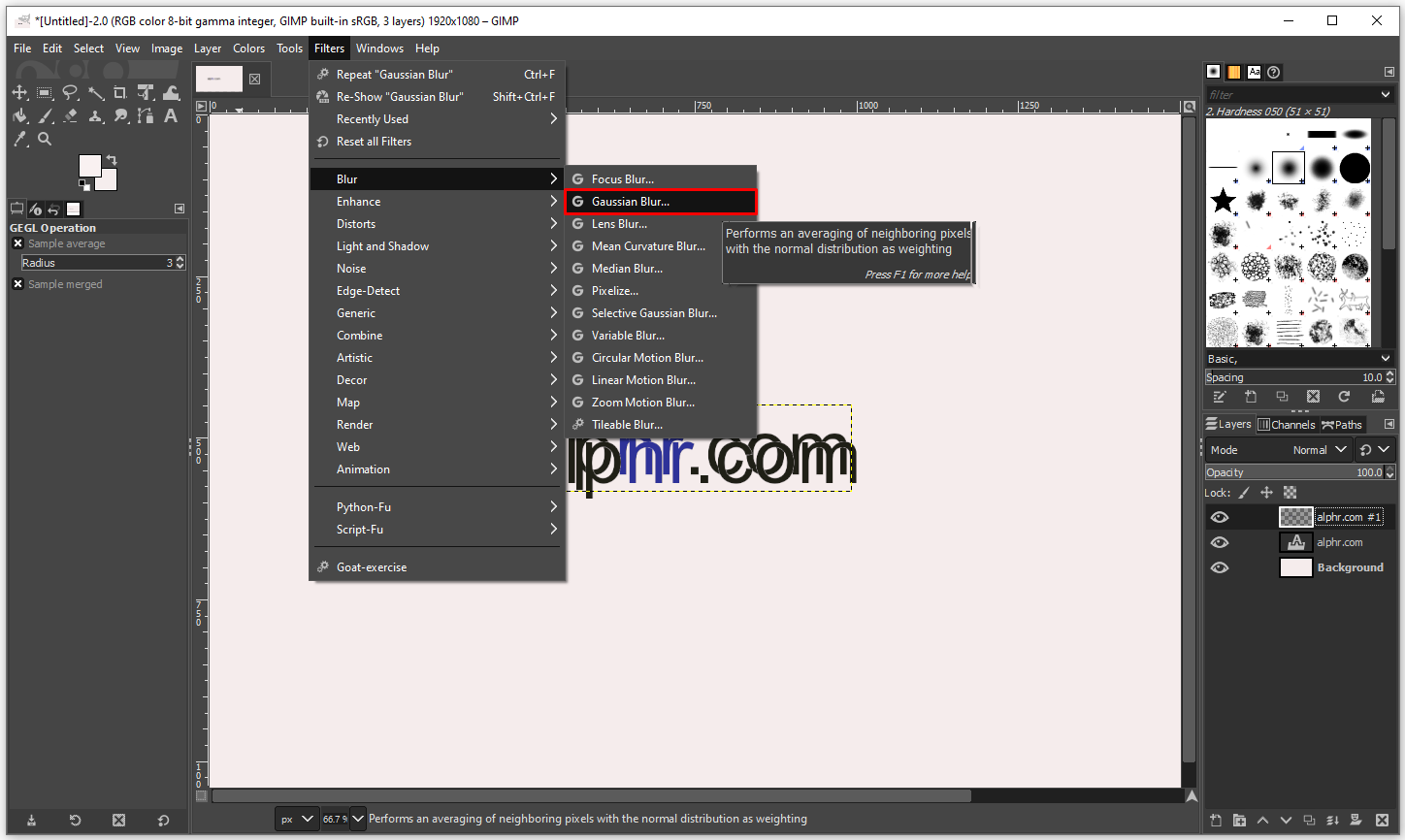The width and height of the screenshot is (1405, 840).
Task: Choose Lens Blur from the submenu
Action: (661, 224)
